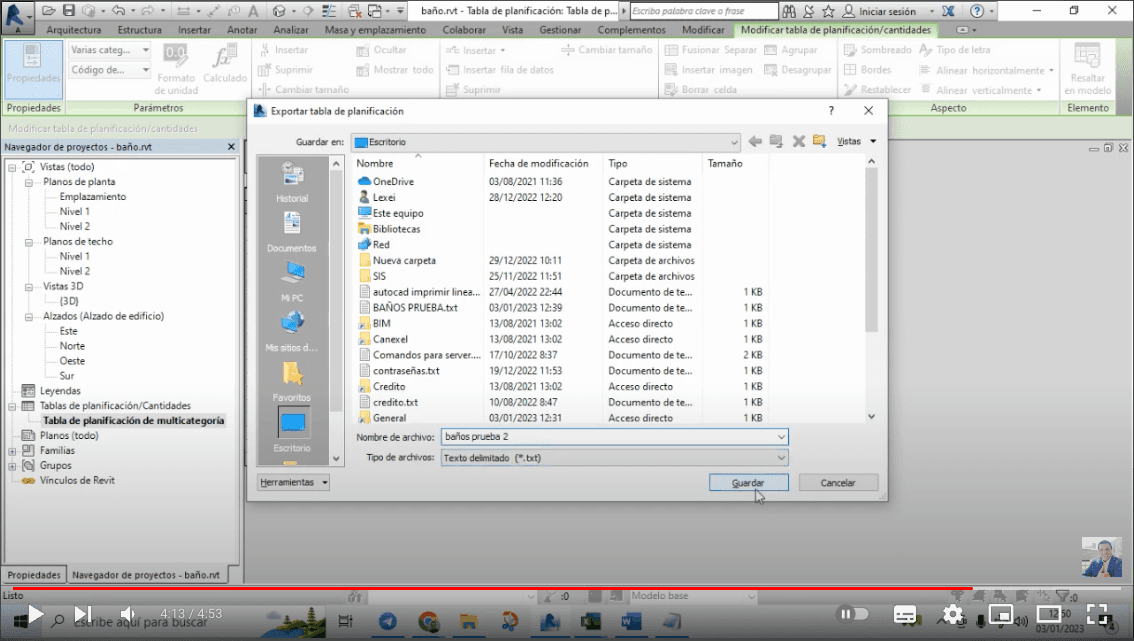The width and height of the screenshot is (1134, 641).
Task: Click the up one level folder icon
Action: [x=777, y=142]
